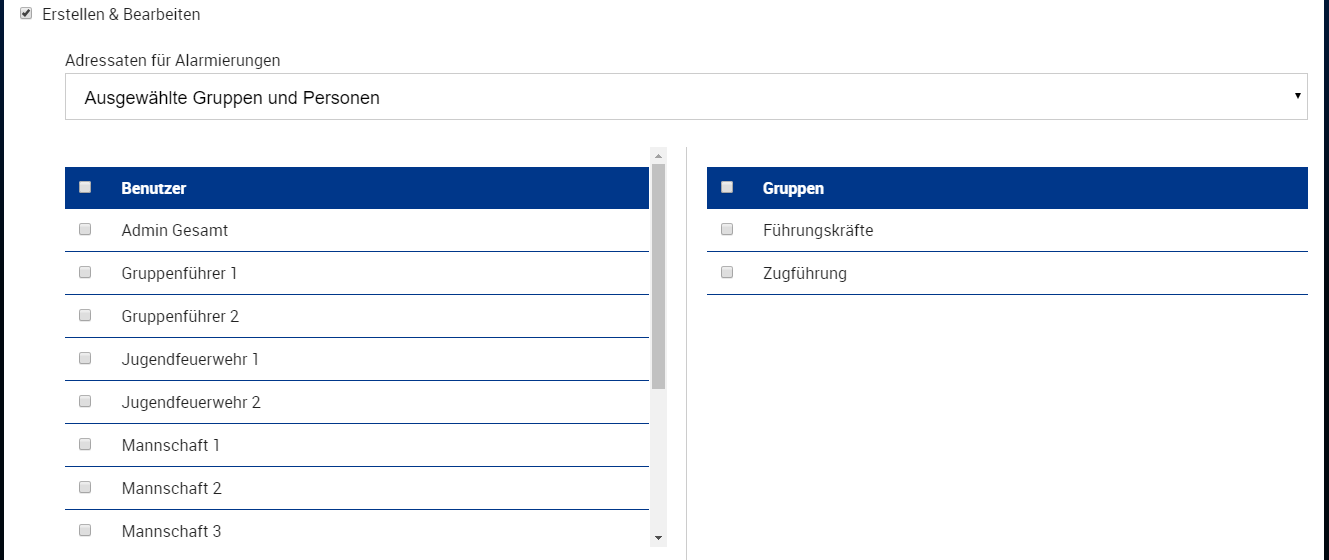Click the Gruppen column header label

[793, 188]
